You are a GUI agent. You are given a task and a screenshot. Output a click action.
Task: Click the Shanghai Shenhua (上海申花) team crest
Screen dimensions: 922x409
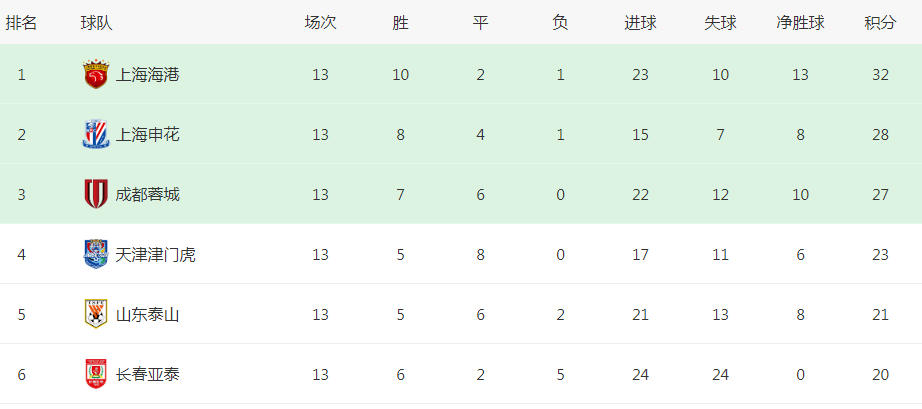tap(96, 135)
